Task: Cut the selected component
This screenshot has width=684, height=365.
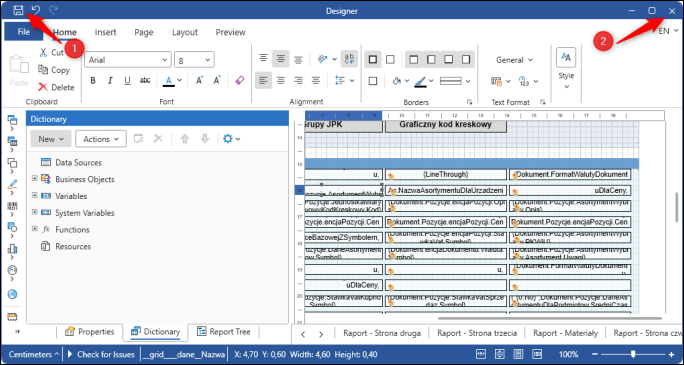Action: [51, 52]
